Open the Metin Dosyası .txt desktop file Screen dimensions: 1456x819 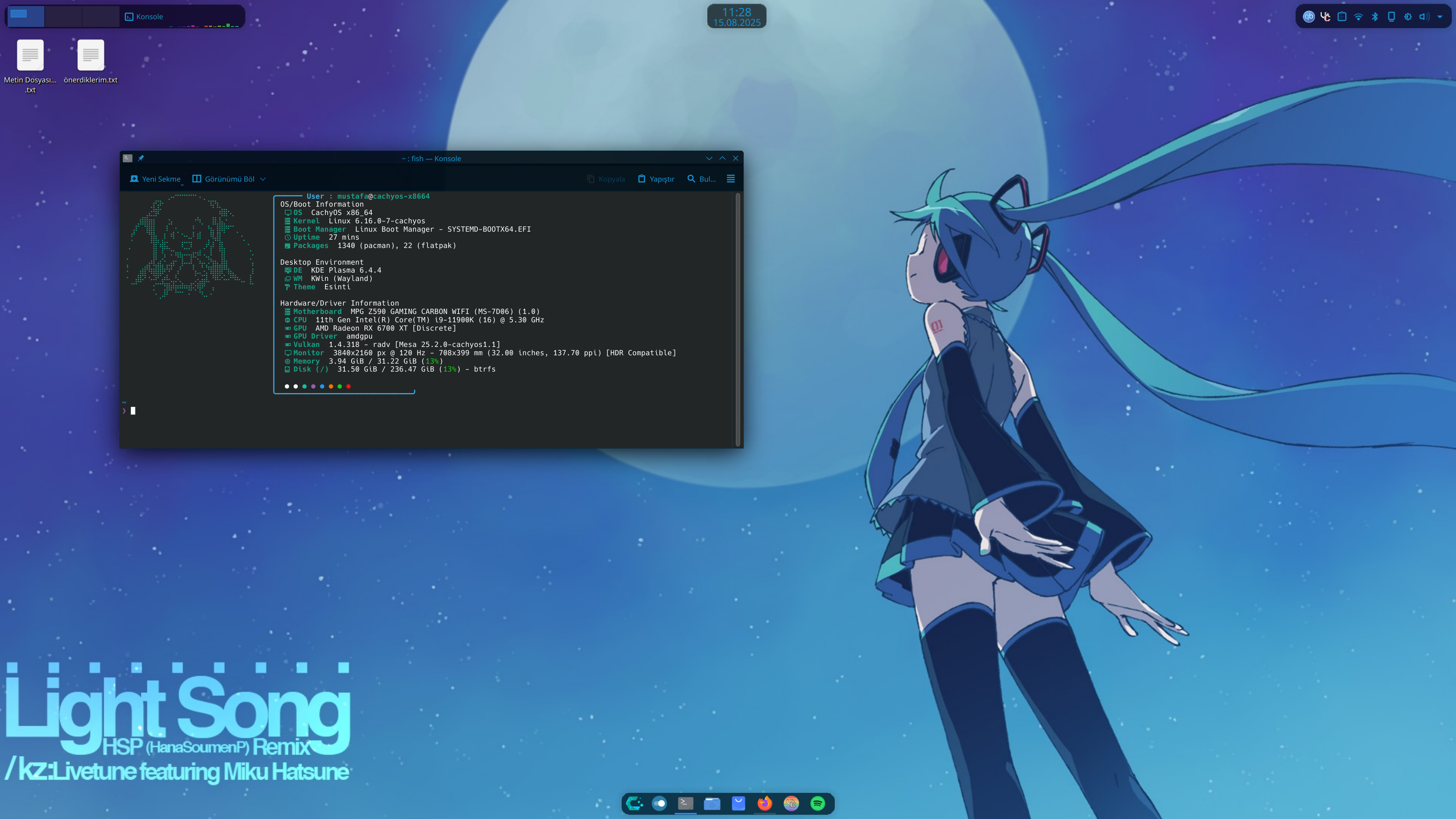30,66
